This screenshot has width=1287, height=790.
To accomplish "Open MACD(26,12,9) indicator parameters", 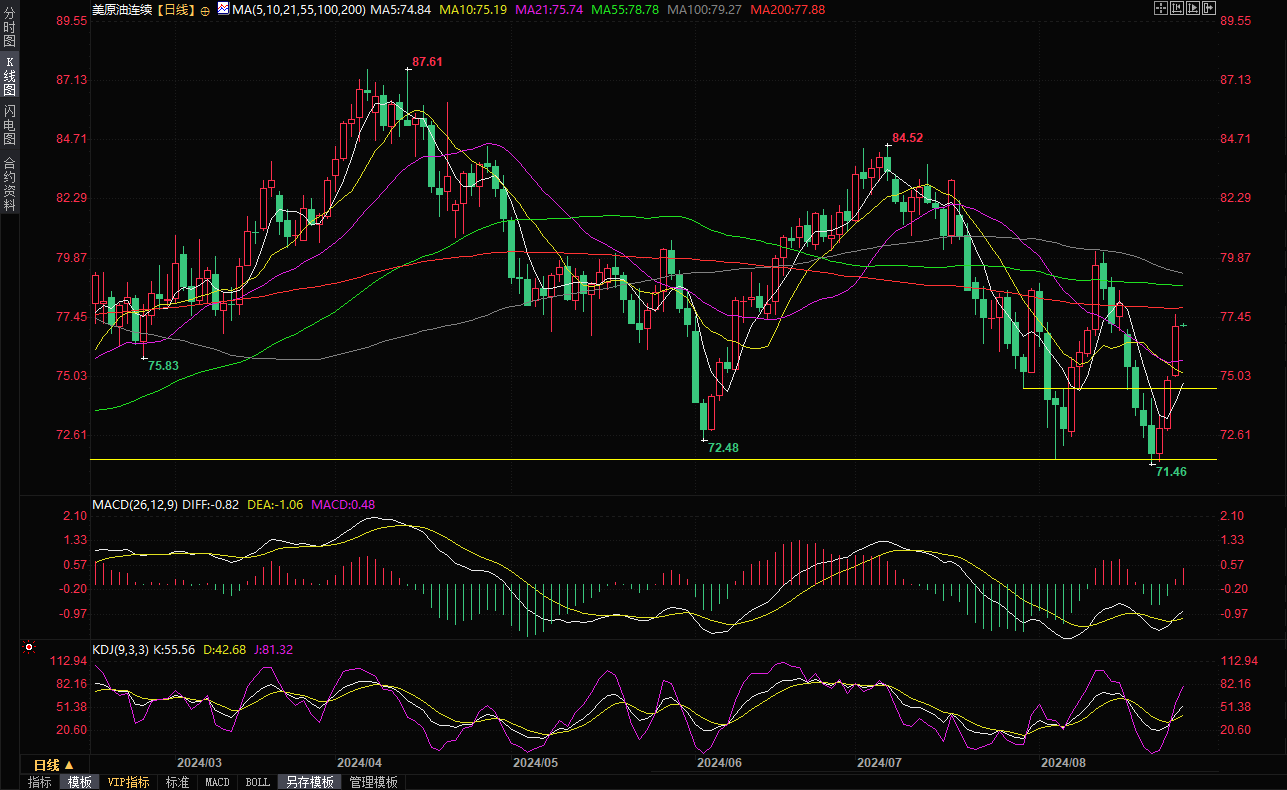I will tap(135, 505).
